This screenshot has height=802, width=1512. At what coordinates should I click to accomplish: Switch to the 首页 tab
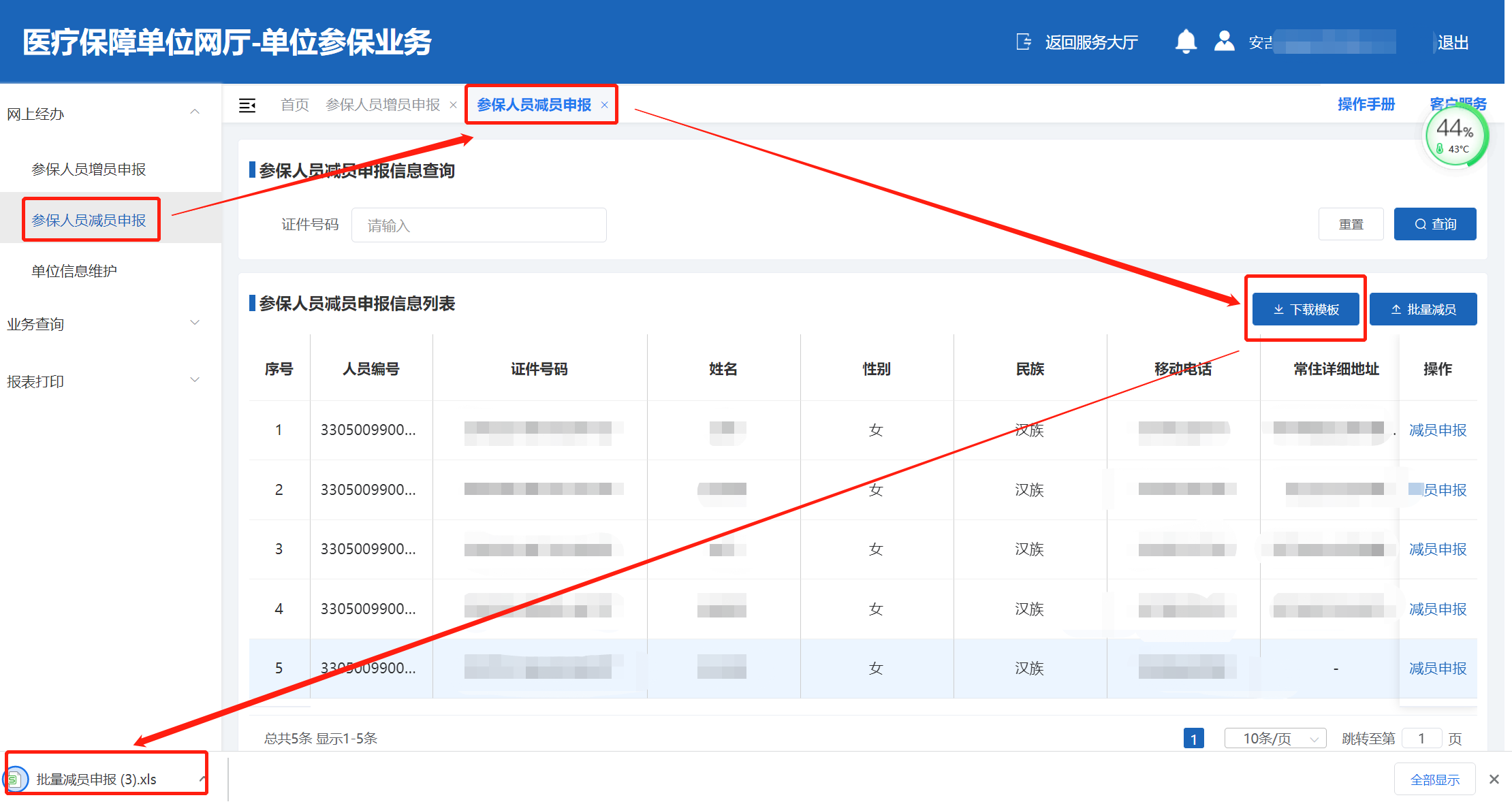(x=295, y=105)
